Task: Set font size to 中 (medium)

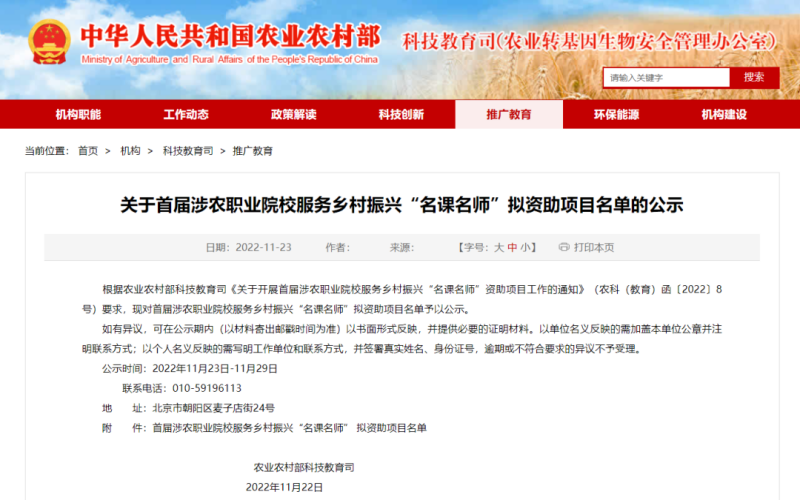Action: pos(512,247)
